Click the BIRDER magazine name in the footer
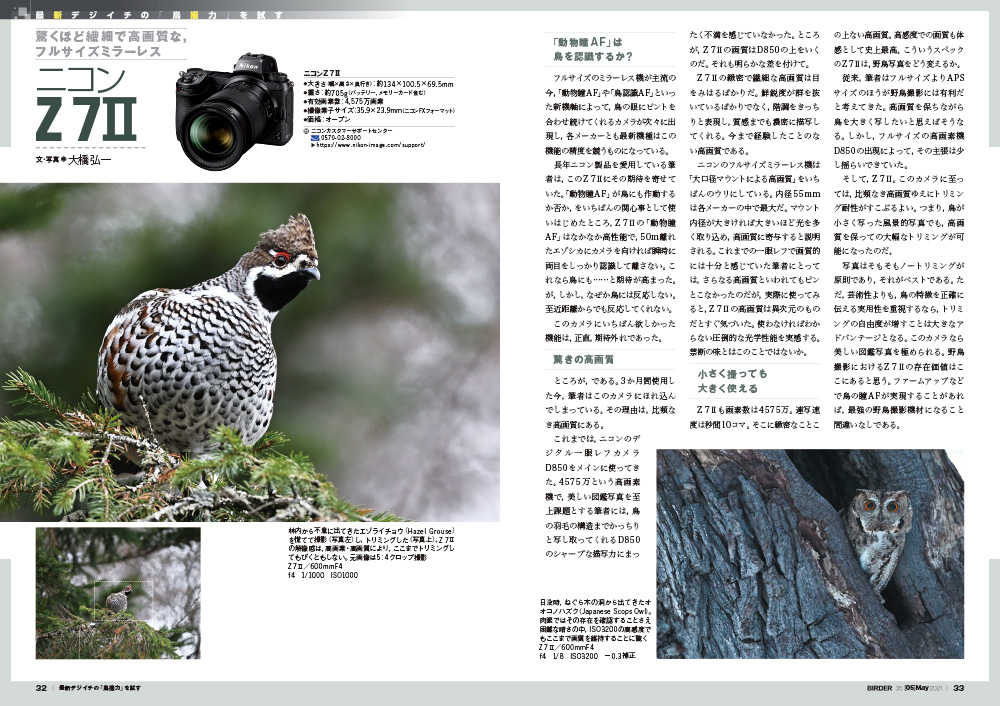1000x706 pixels. [x=879, y=688]
